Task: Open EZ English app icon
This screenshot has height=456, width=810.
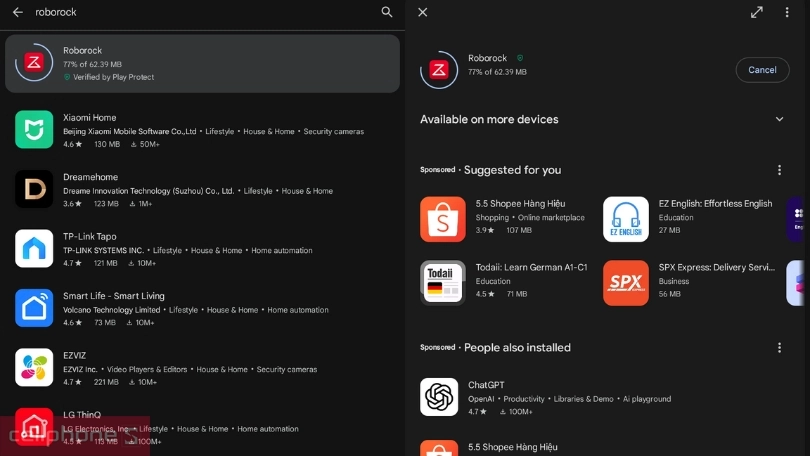Action: 626,219
